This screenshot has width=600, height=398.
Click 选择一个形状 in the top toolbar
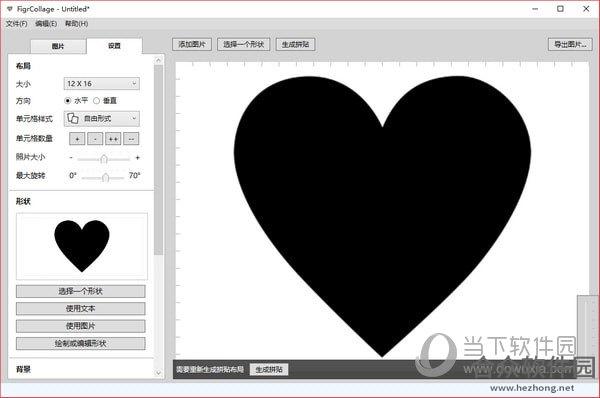243,44
